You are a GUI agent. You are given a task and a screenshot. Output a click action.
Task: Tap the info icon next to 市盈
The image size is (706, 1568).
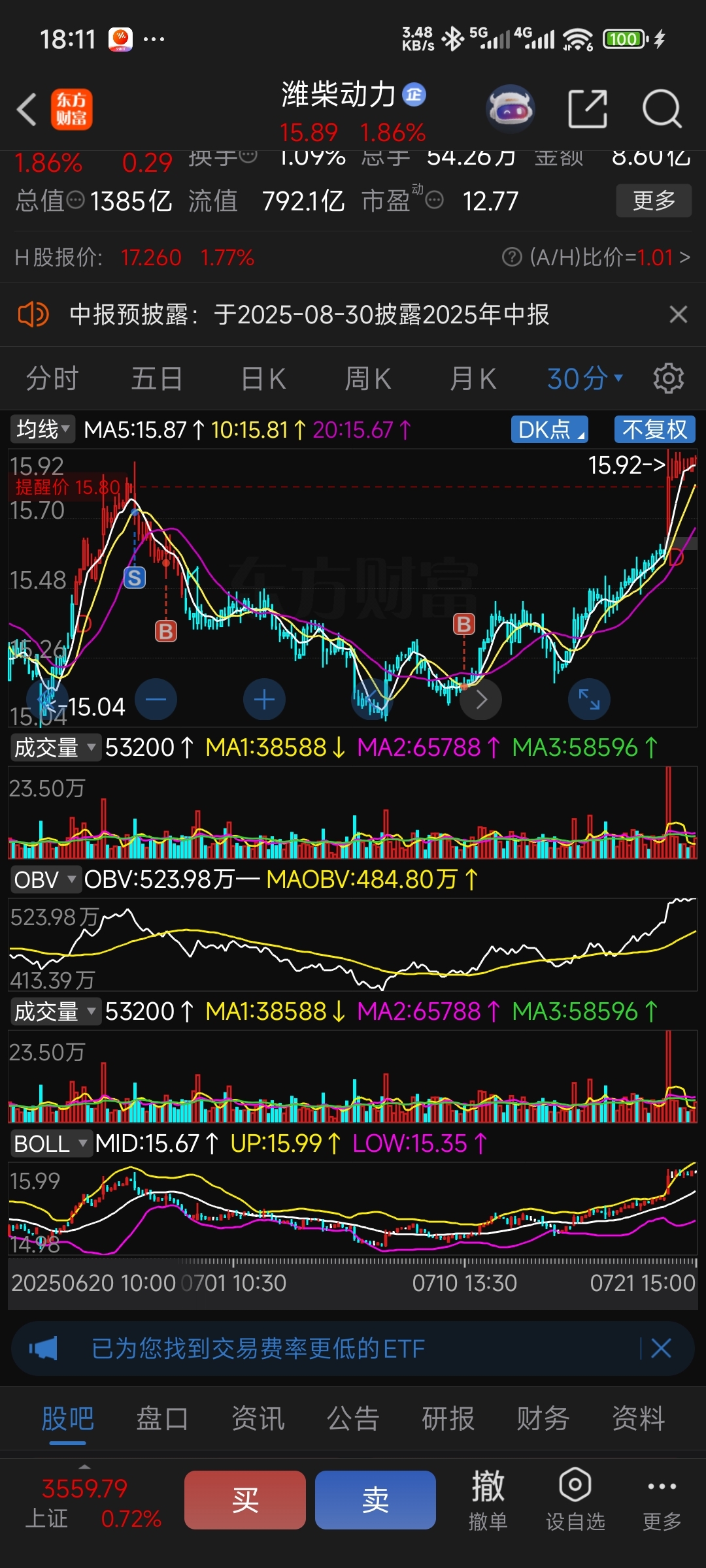click(434, 200)
